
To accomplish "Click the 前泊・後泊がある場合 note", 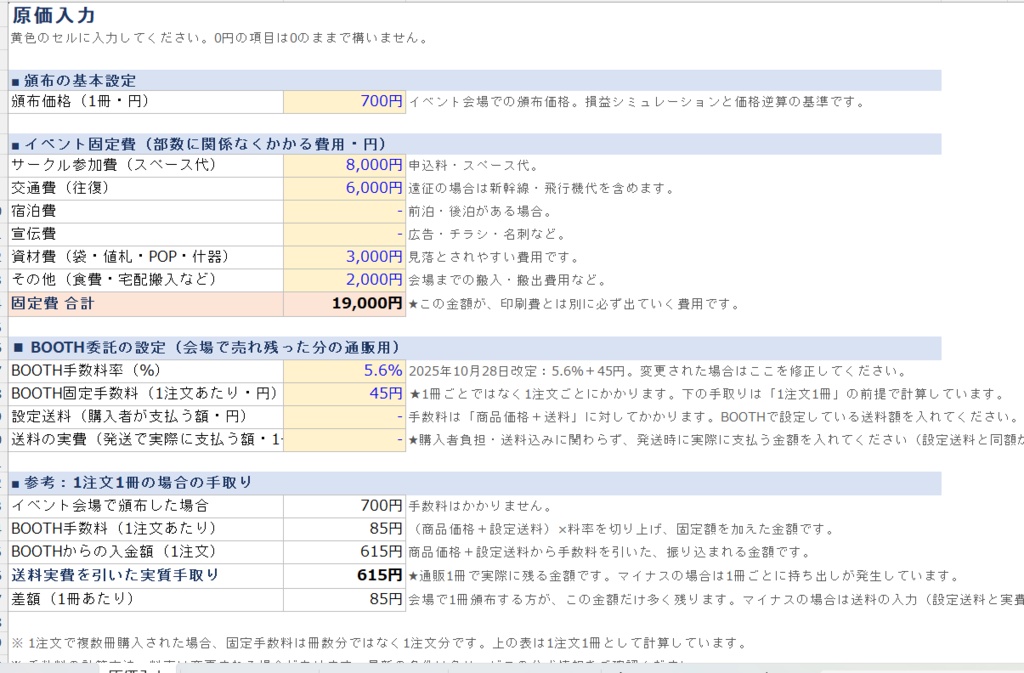I will (x=480, y=211).
